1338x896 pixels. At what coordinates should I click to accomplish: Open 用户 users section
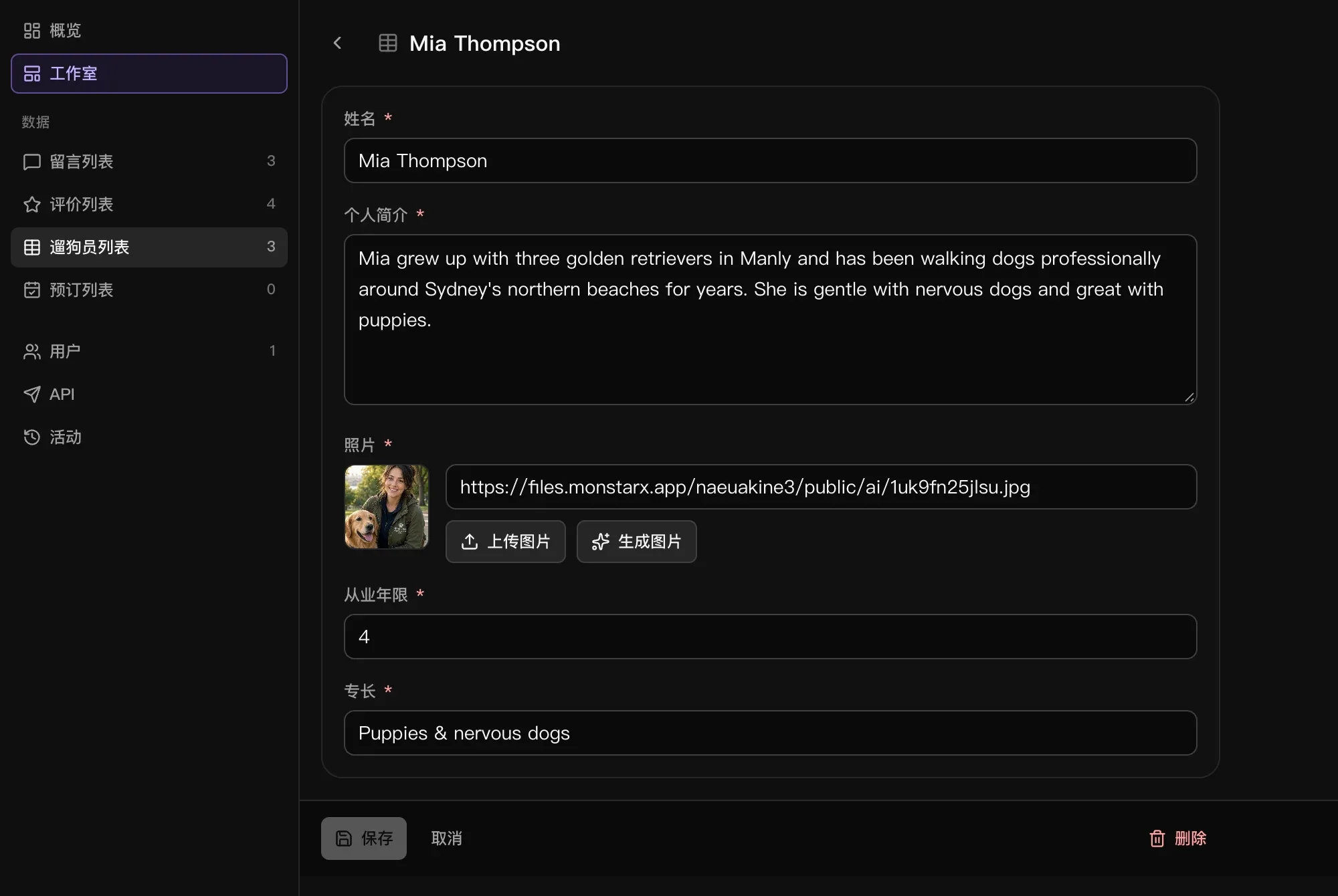point(149,351)
